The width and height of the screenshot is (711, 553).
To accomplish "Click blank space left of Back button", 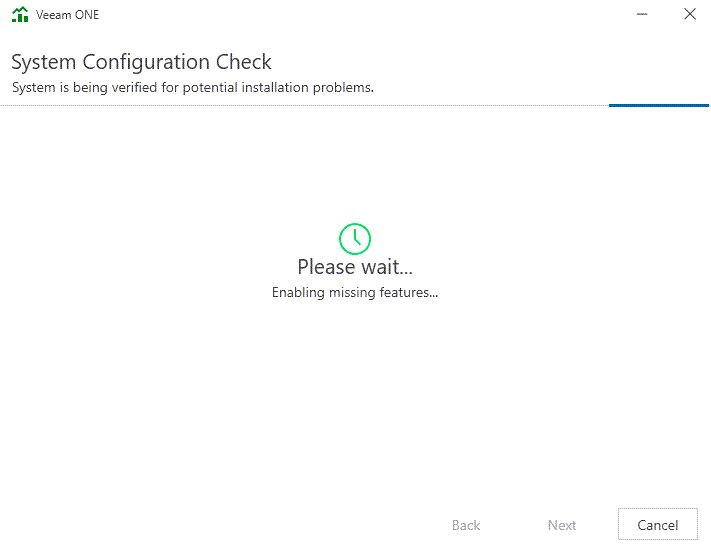I will coord(250,525).
